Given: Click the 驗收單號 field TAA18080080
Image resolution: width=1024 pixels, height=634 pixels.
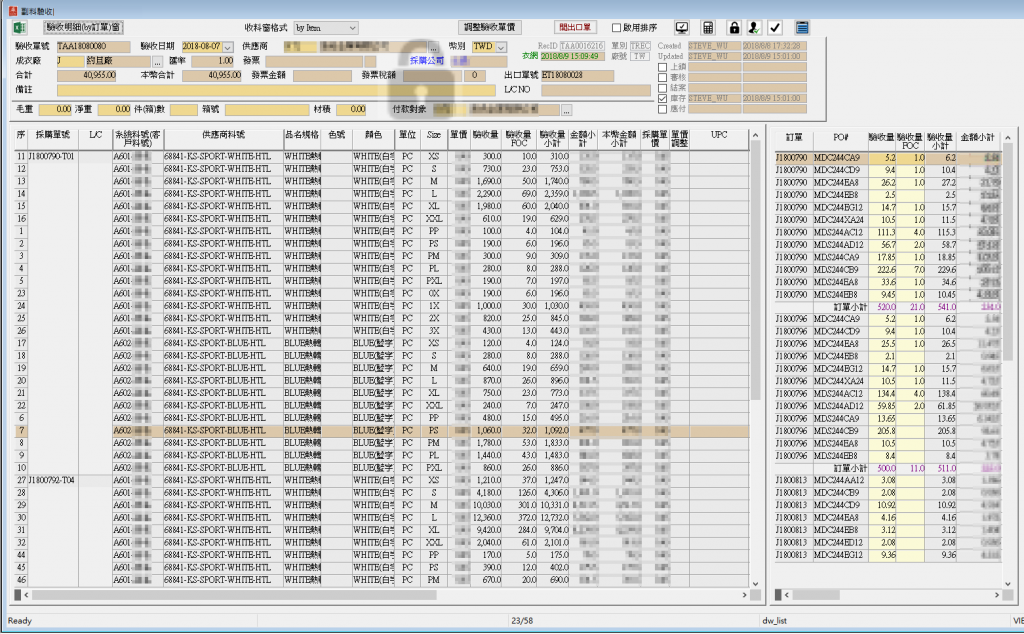Looking at the screenshot, I should click(93, 47).
